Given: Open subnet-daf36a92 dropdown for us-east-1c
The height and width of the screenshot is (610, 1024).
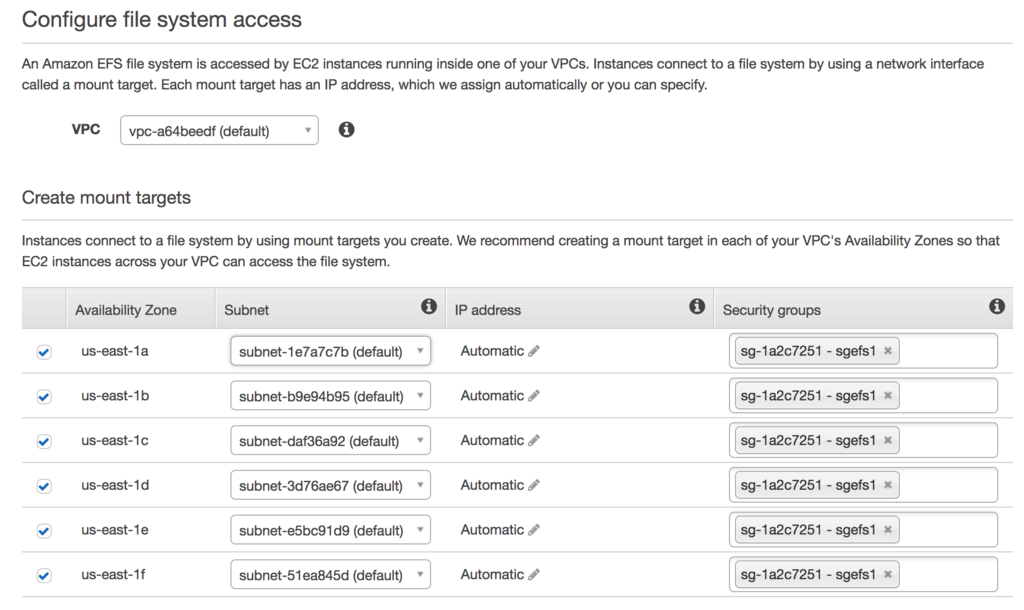Looking at the screenshot, I should click(x=330, y=441).
